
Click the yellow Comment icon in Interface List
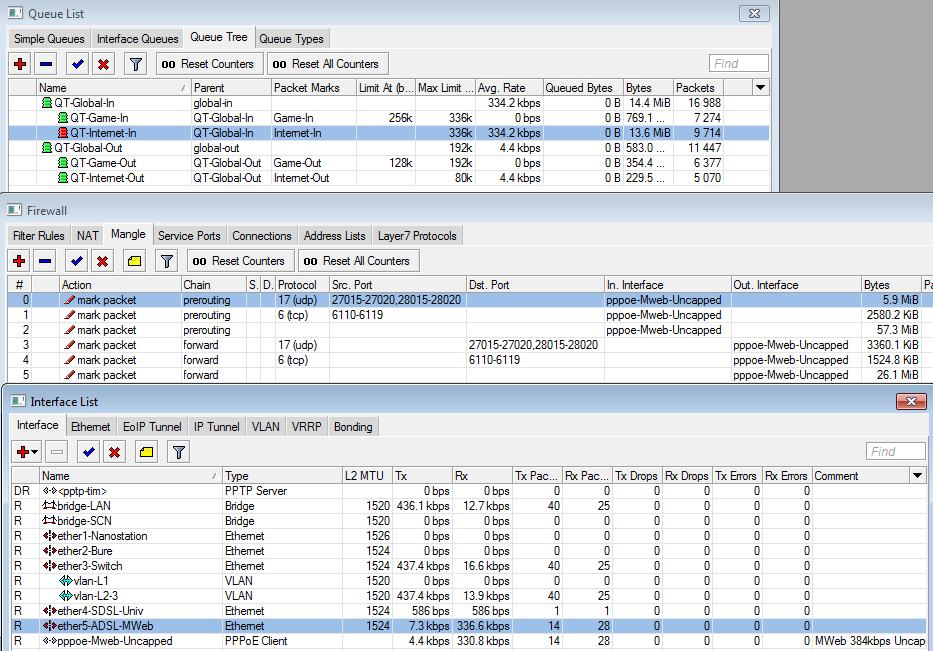pyautogui.click(x=146, y=452)
